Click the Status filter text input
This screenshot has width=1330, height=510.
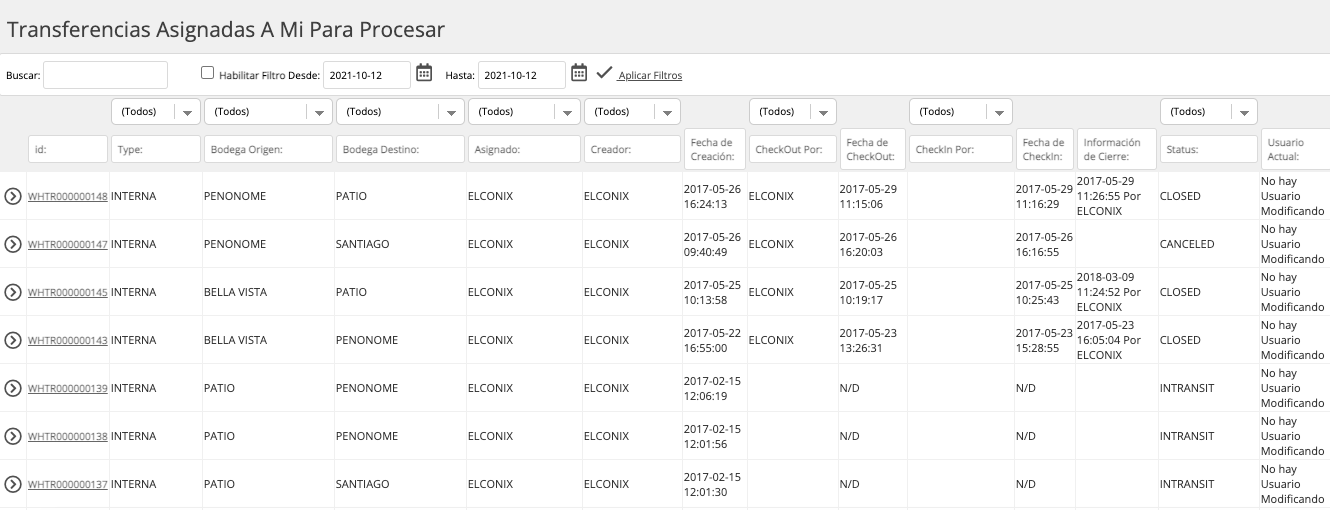pos(1209,149)
